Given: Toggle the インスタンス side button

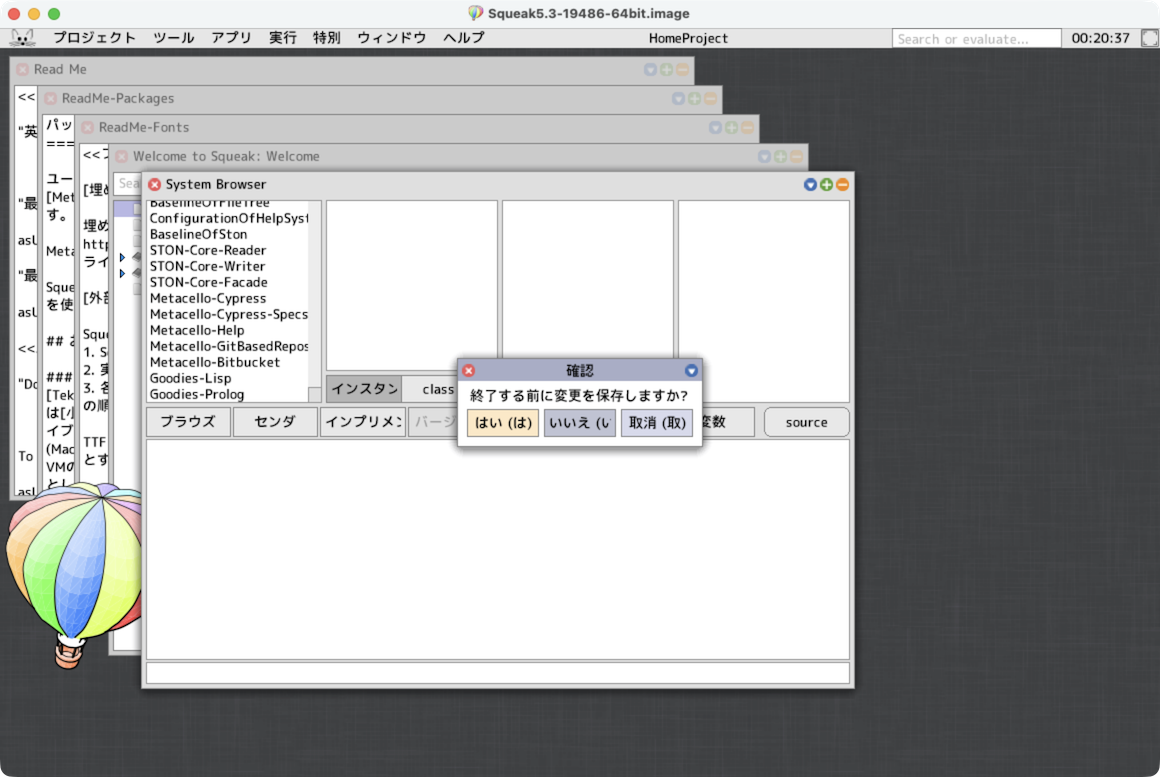Looking at the screenshot, I should click(x=364, y=389).
